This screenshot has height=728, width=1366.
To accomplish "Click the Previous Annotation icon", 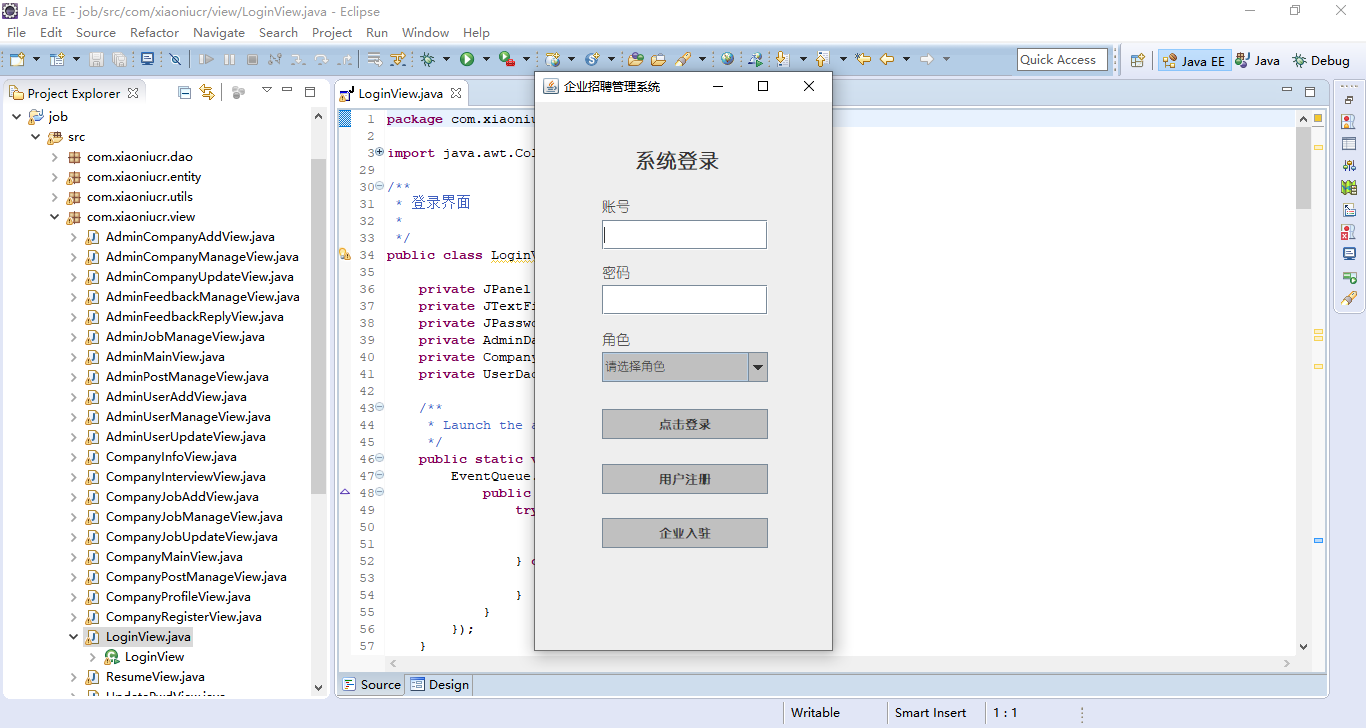I will click(x=821, y=59).
